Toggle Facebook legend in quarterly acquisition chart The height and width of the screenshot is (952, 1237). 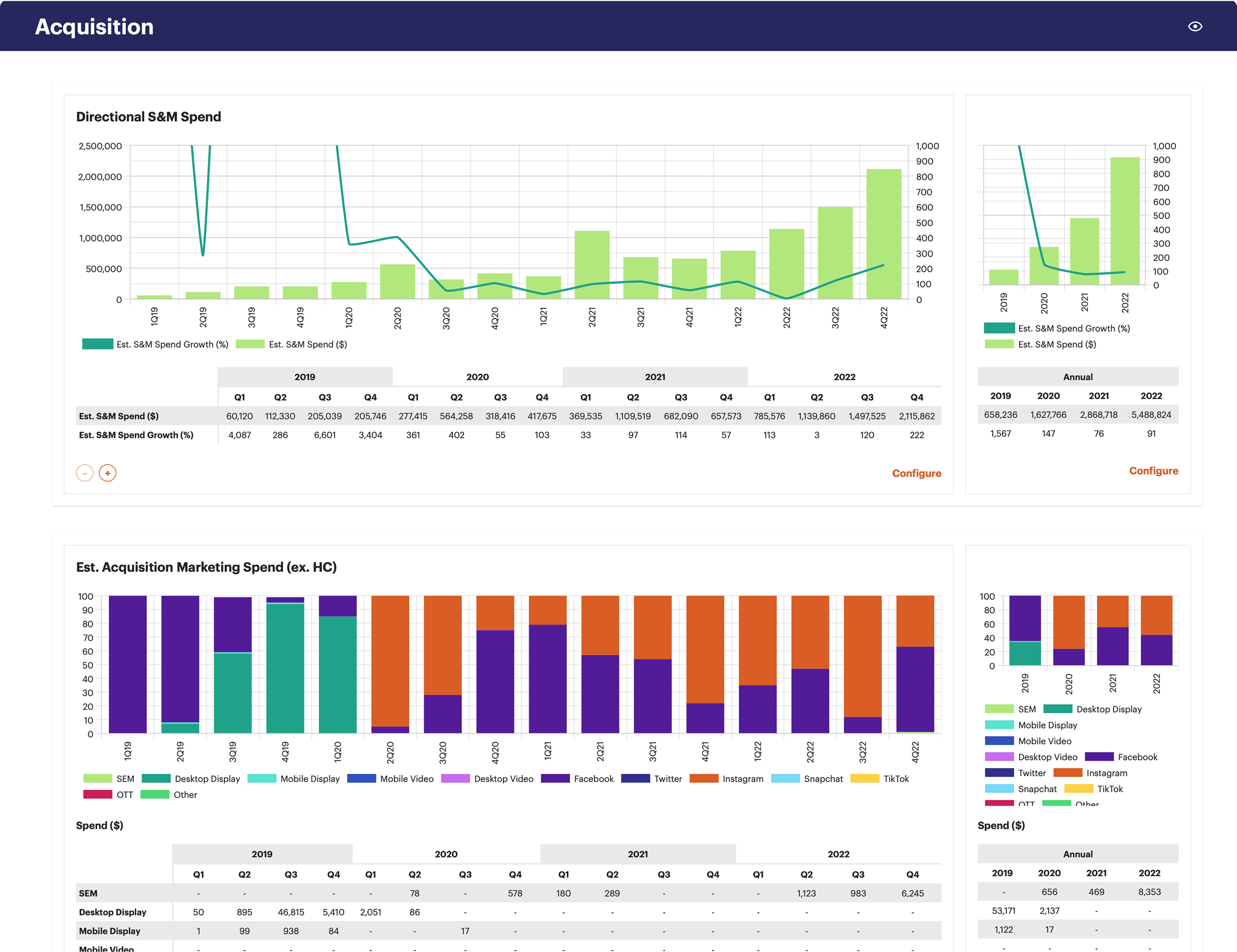(x=577, y=779)
